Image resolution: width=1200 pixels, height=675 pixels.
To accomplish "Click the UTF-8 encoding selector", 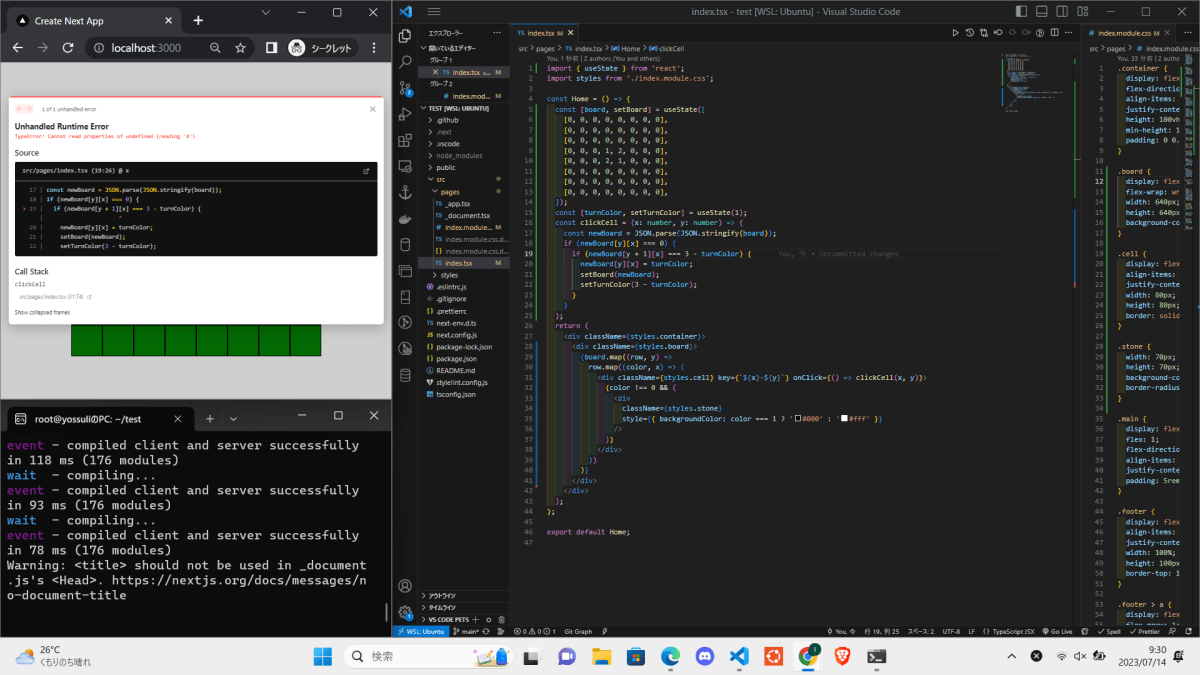I will click(951, 632).
